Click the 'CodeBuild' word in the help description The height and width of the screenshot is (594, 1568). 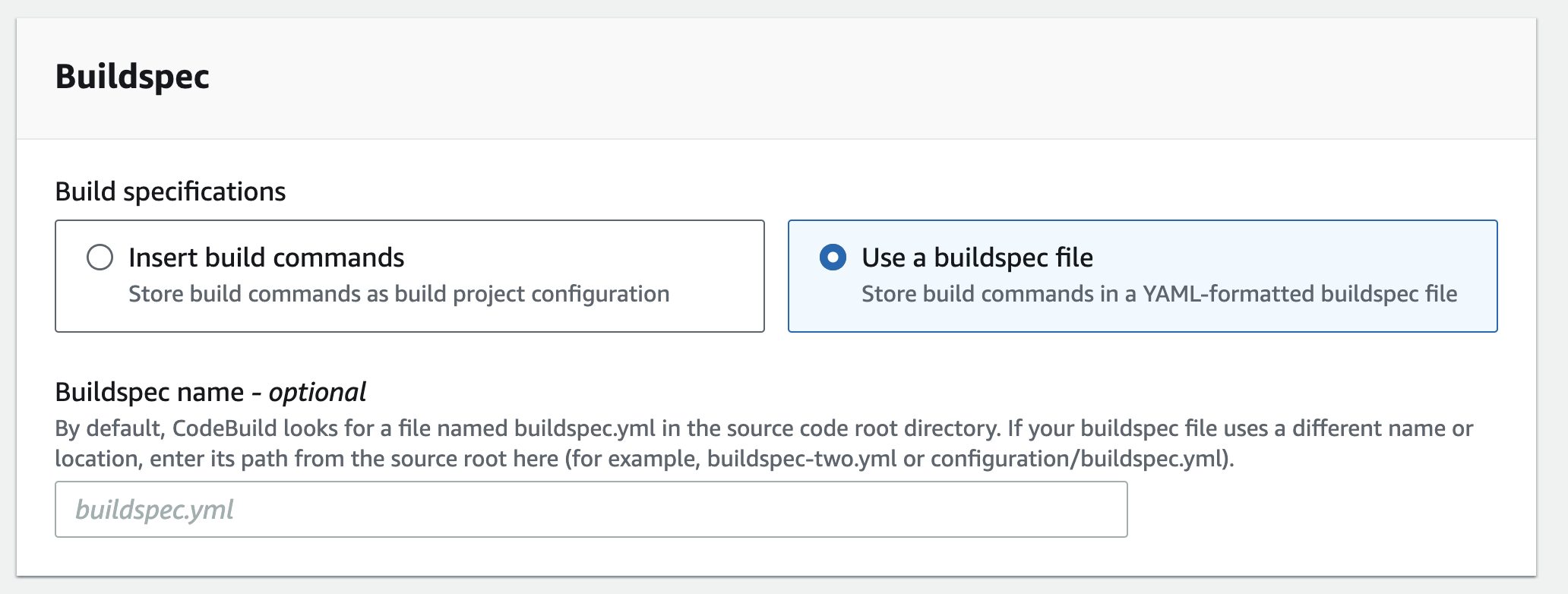(x=224, y=428)
